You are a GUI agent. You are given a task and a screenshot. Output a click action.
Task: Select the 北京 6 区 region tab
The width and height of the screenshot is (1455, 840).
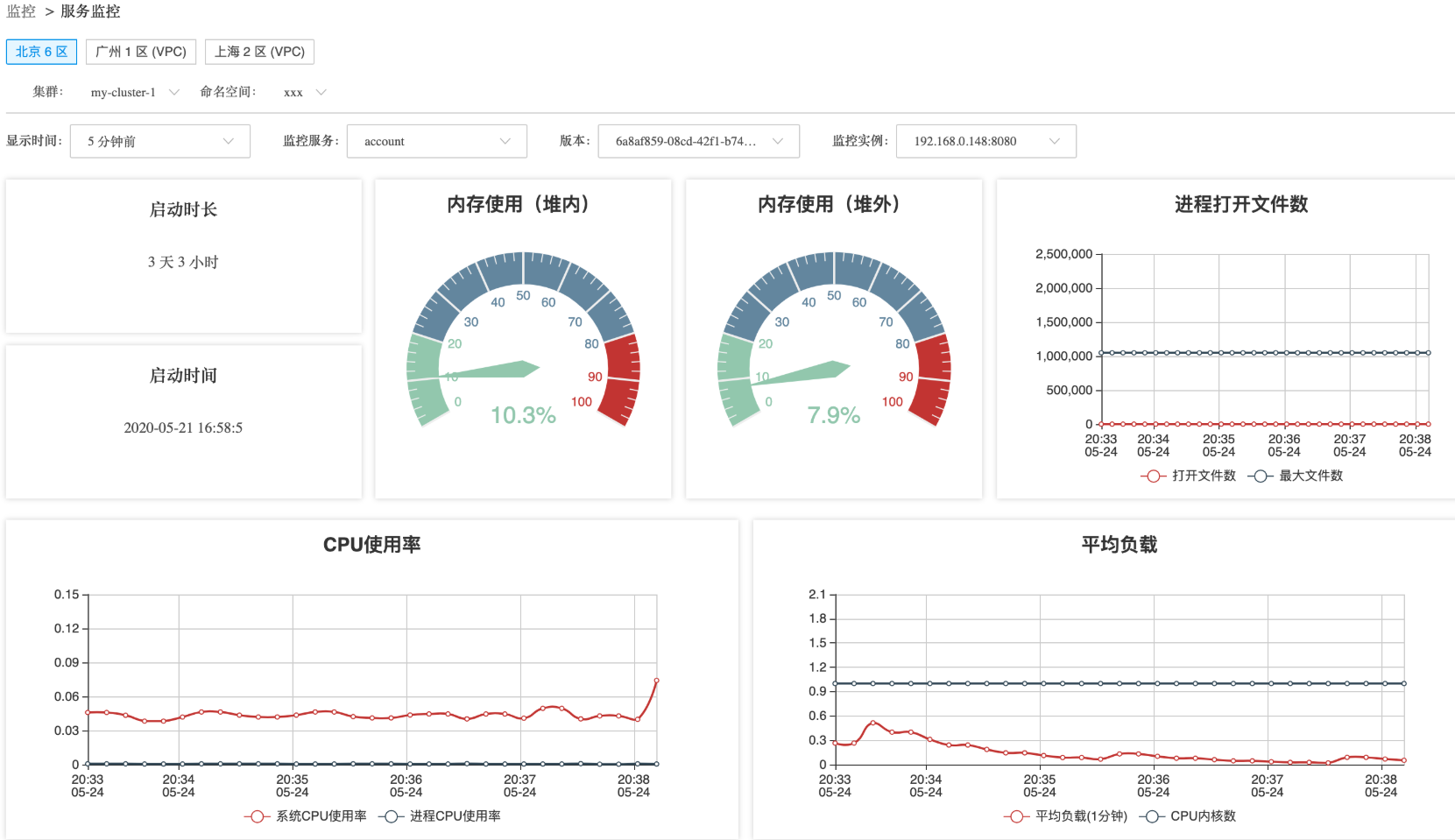41,52
